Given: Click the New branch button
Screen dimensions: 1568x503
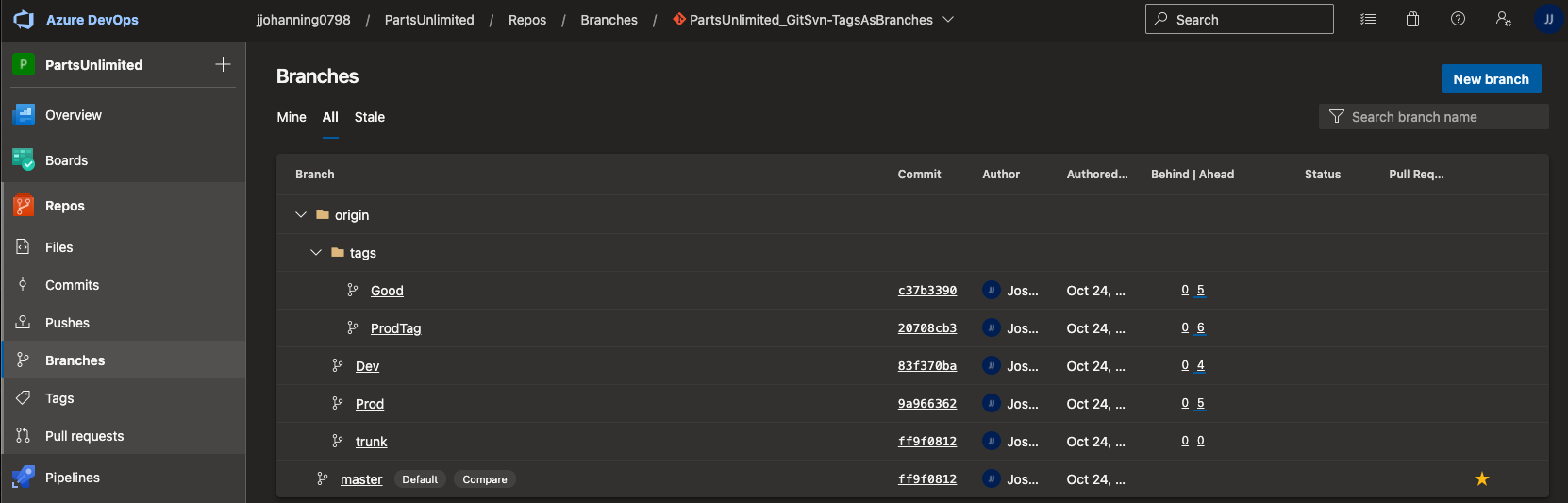Looking at the screenshot, I should 1491,79.
